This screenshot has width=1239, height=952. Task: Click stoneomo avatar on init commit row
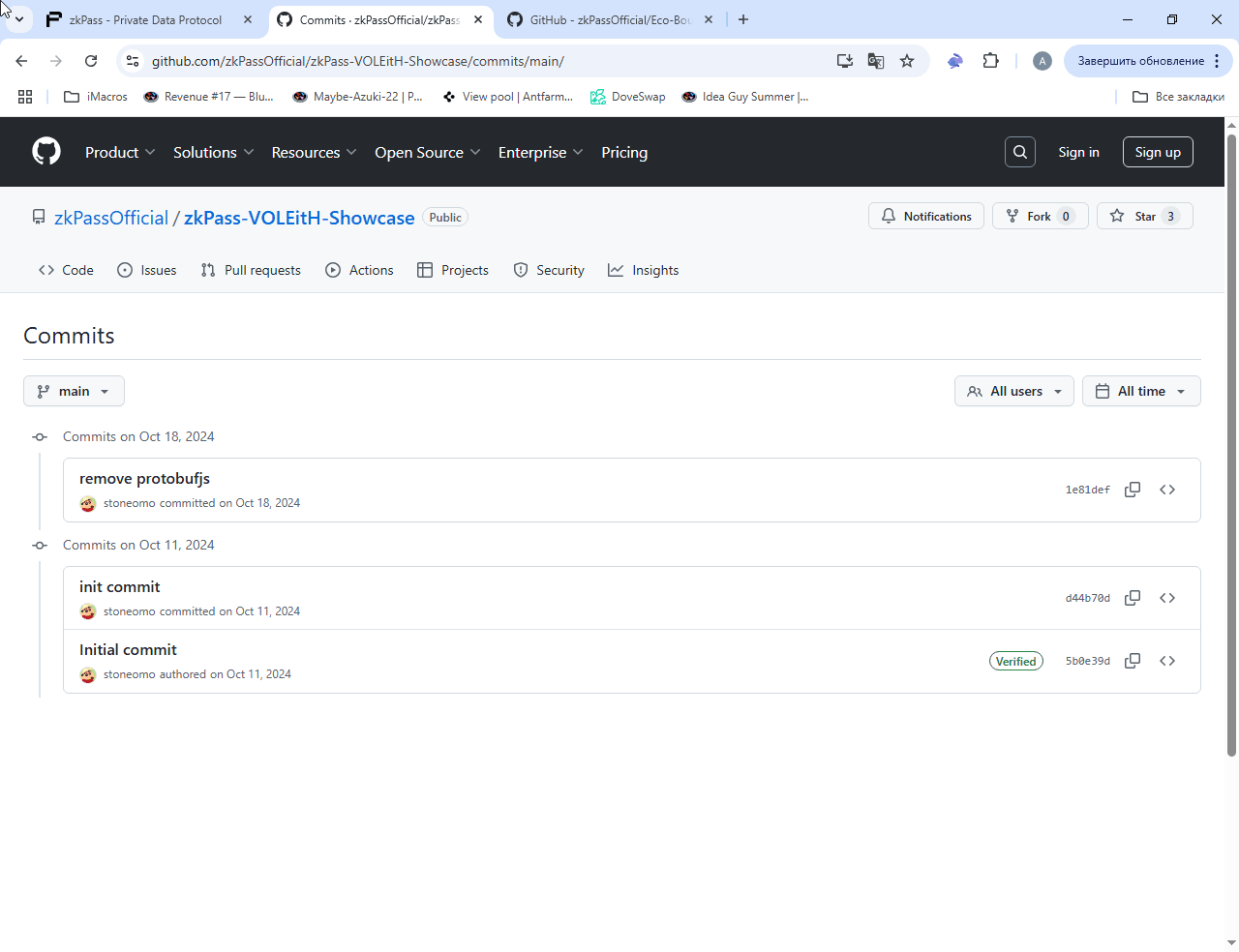click(88, 611)
